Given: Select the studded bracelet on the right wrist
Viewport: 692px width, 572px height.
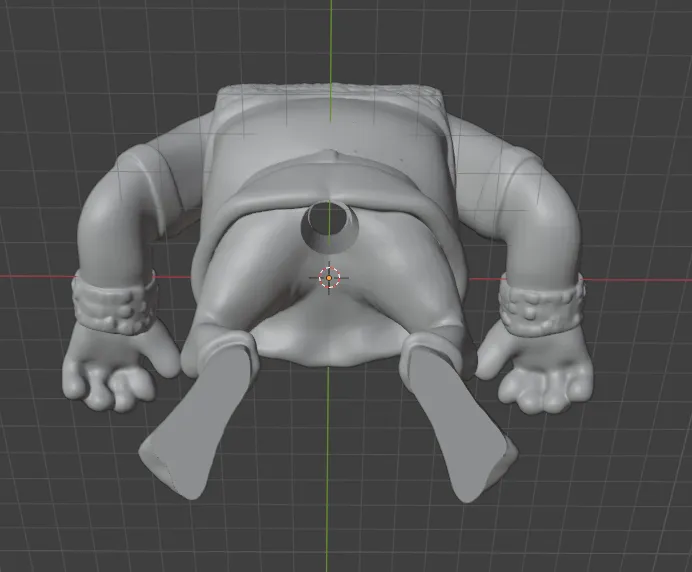Looking at the screenshot, I should click(x=543, y=302).
